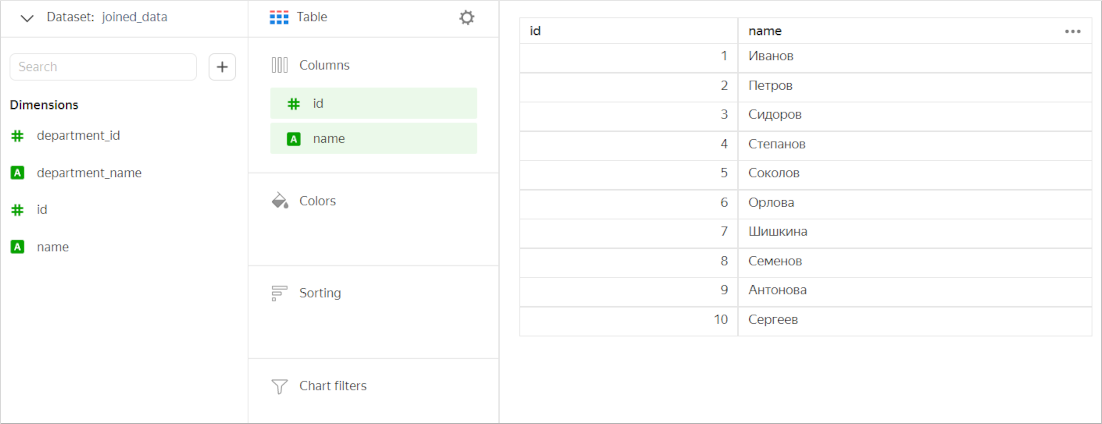
Task: Open chart settings gear icon
Action: click(467, 18)
